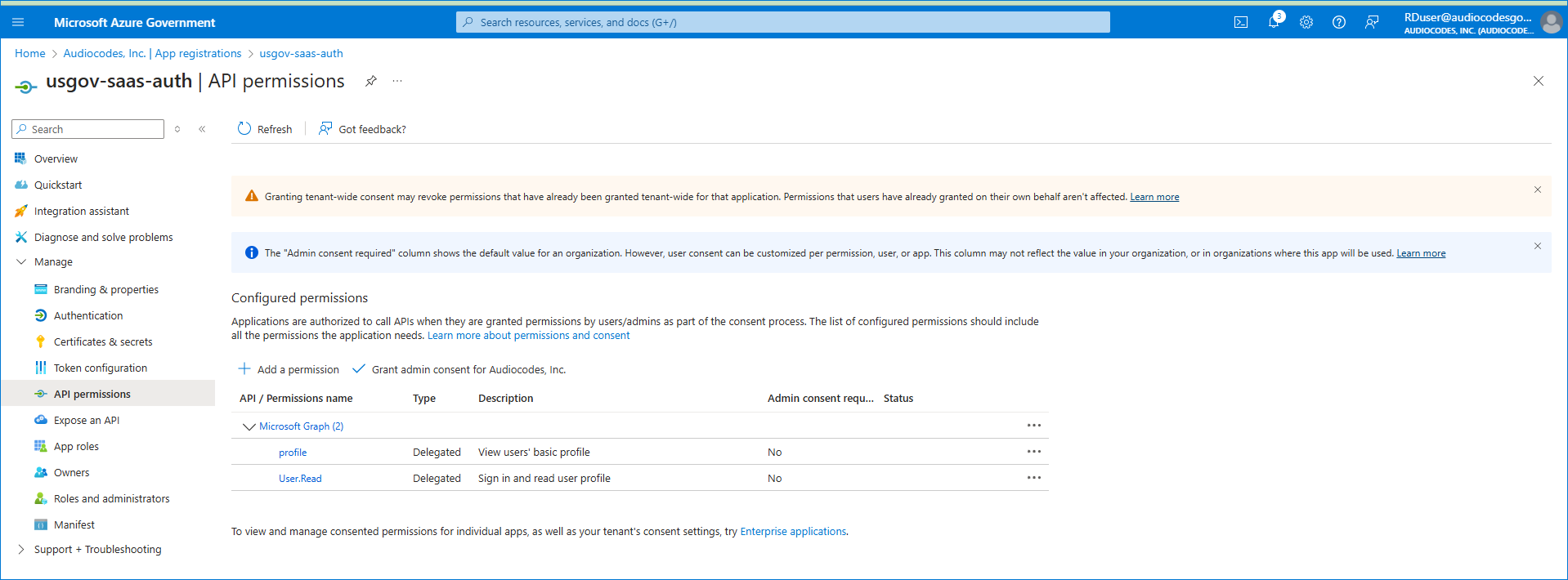Viewport: 1568px width, 580px height.
Task: Open Learn more about permissions and consent
Action: pyautogui.click(x=528, y=336)
